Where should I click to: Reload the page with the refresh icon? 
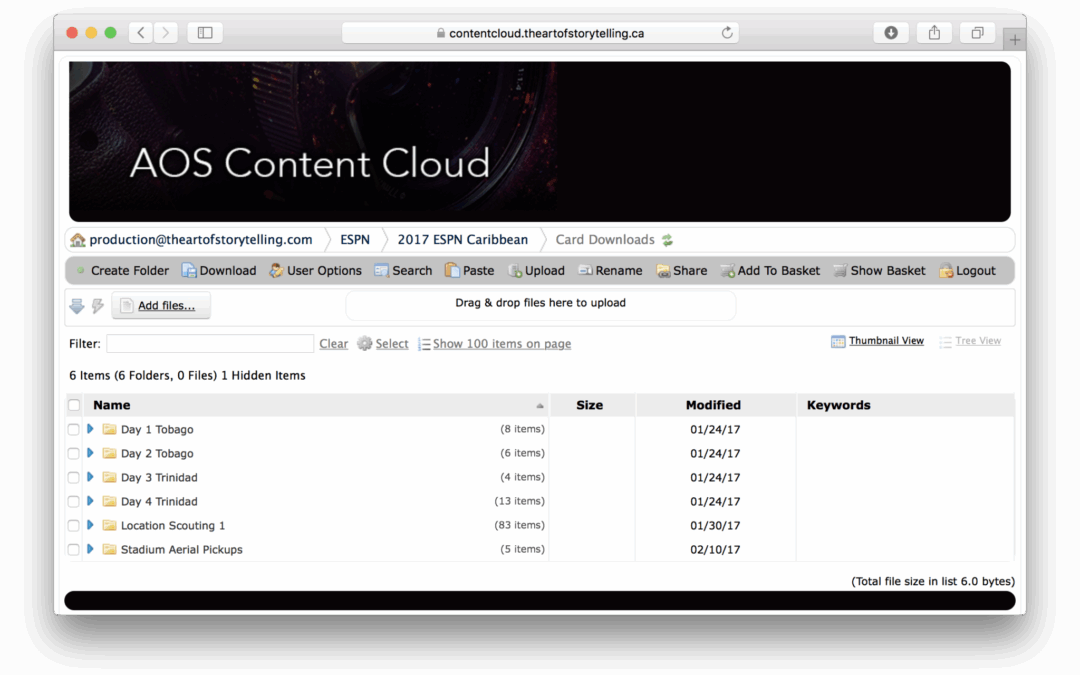click(727, 32)
